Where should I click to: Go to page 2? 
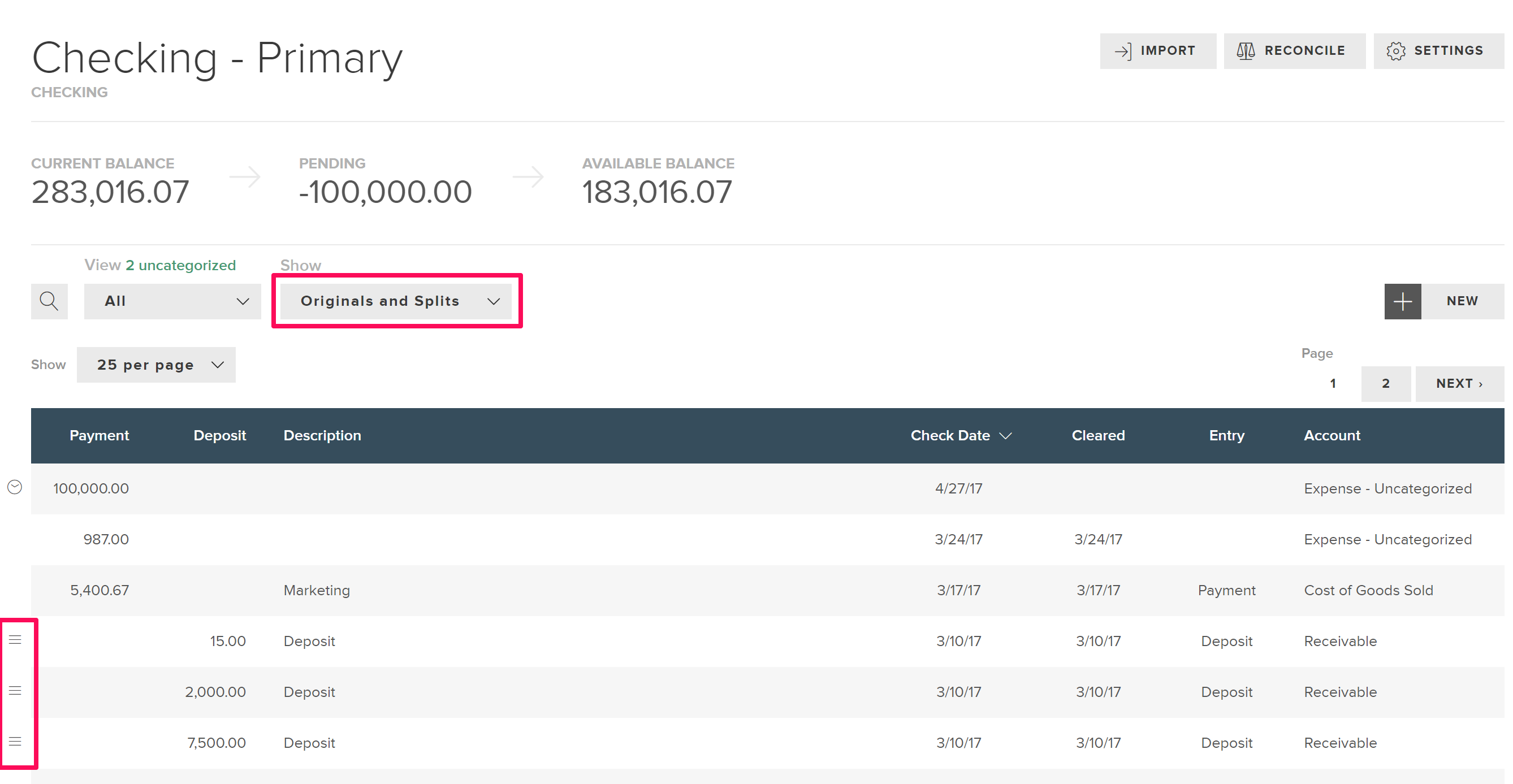point(1386,383)
